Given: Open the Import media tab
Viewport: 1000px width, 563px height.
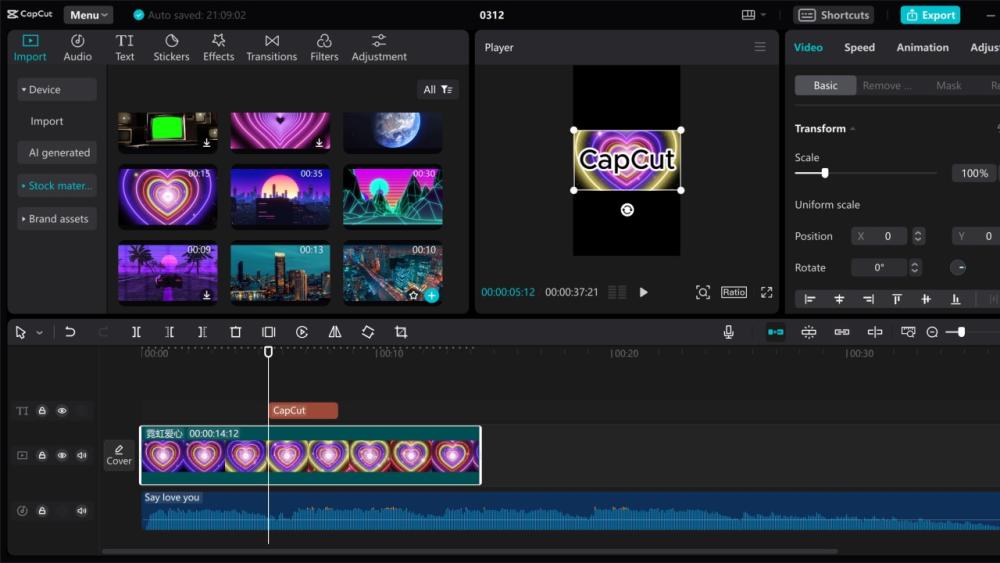Looking at the screenshot, I should (x=30, y=48).
